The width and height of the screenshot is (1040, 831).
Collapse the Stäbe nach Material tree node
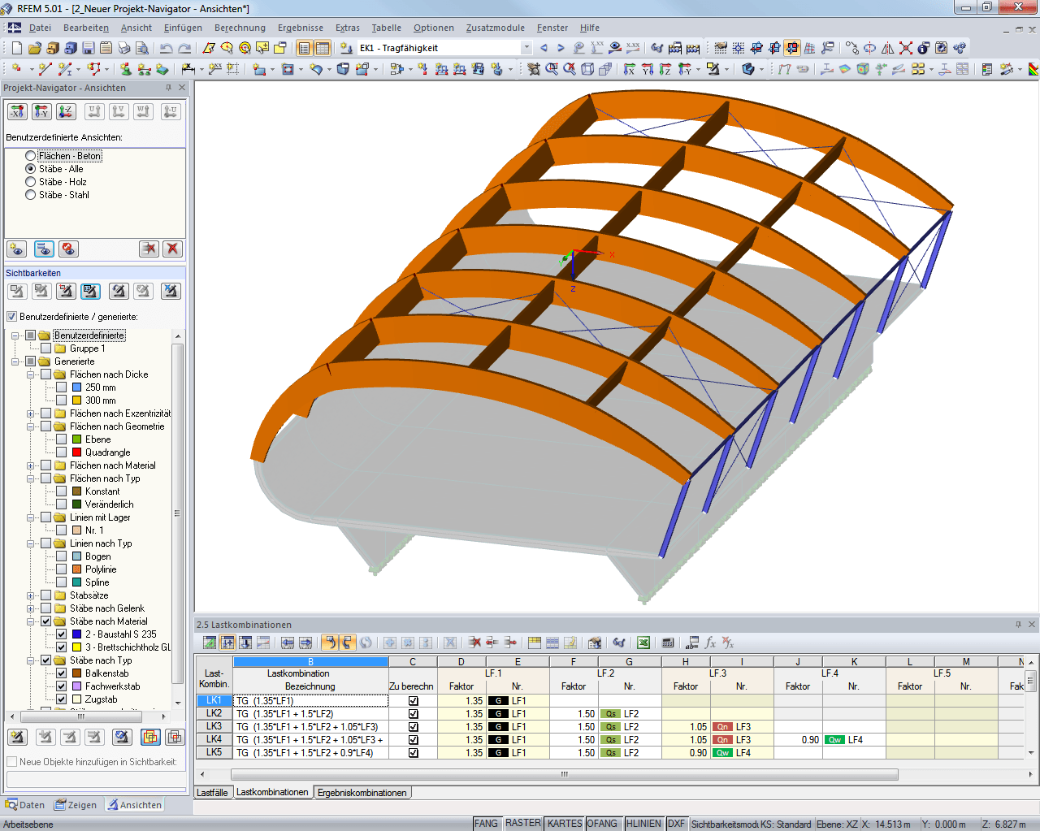pos(31,621)
